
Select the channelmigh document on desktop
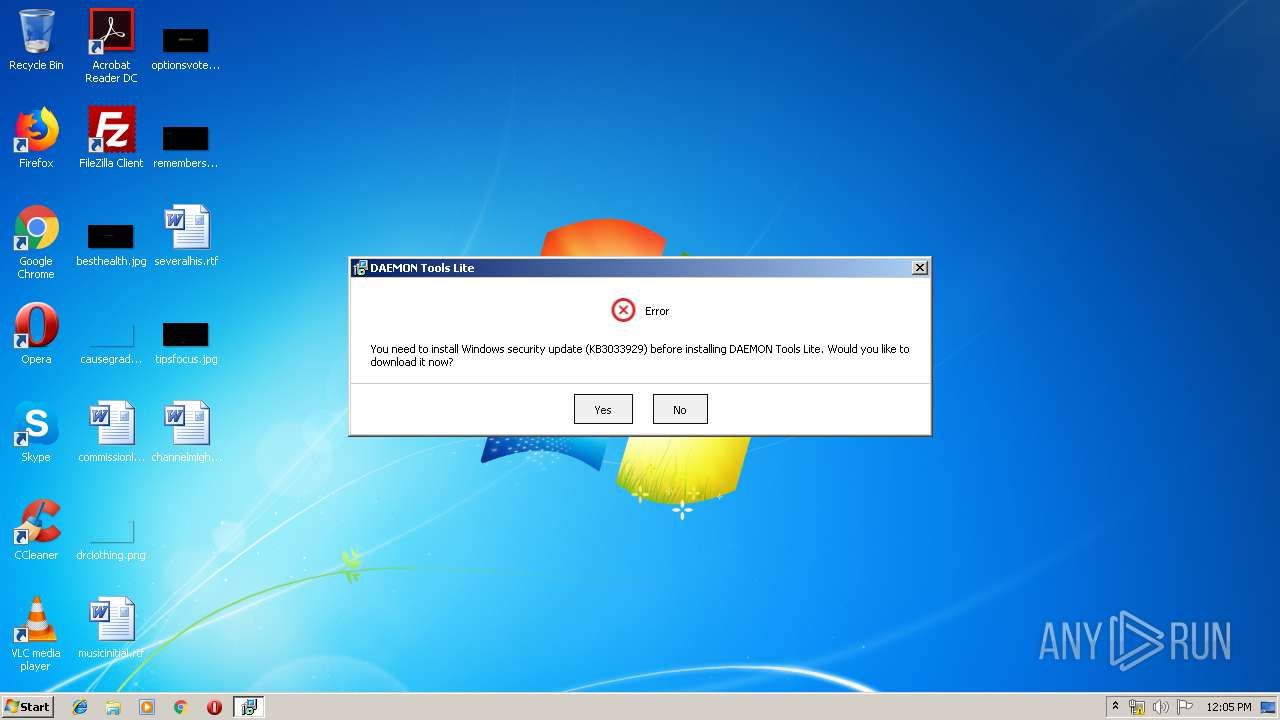point(186,432)
